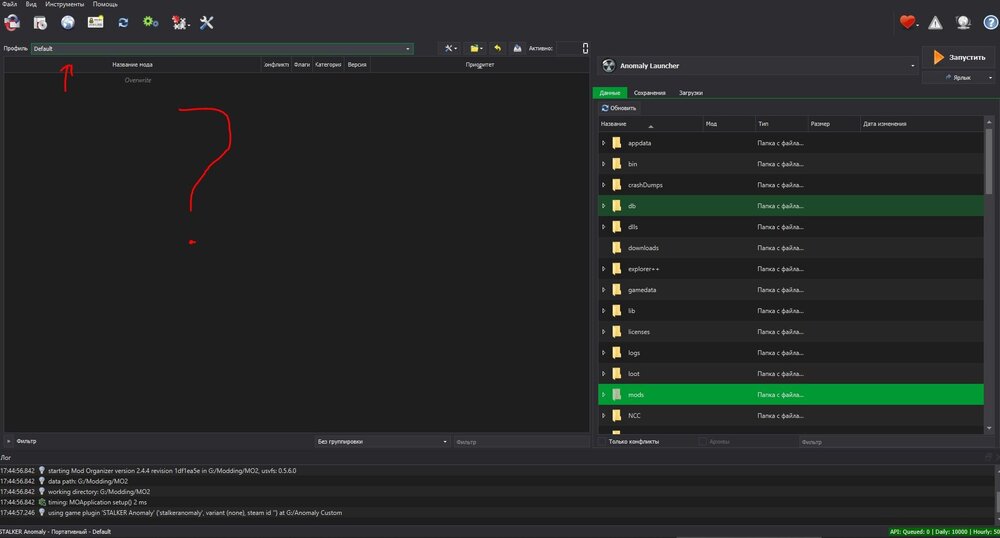
Task: Open Nexus globe icon in toolbar
Action: 68,22
